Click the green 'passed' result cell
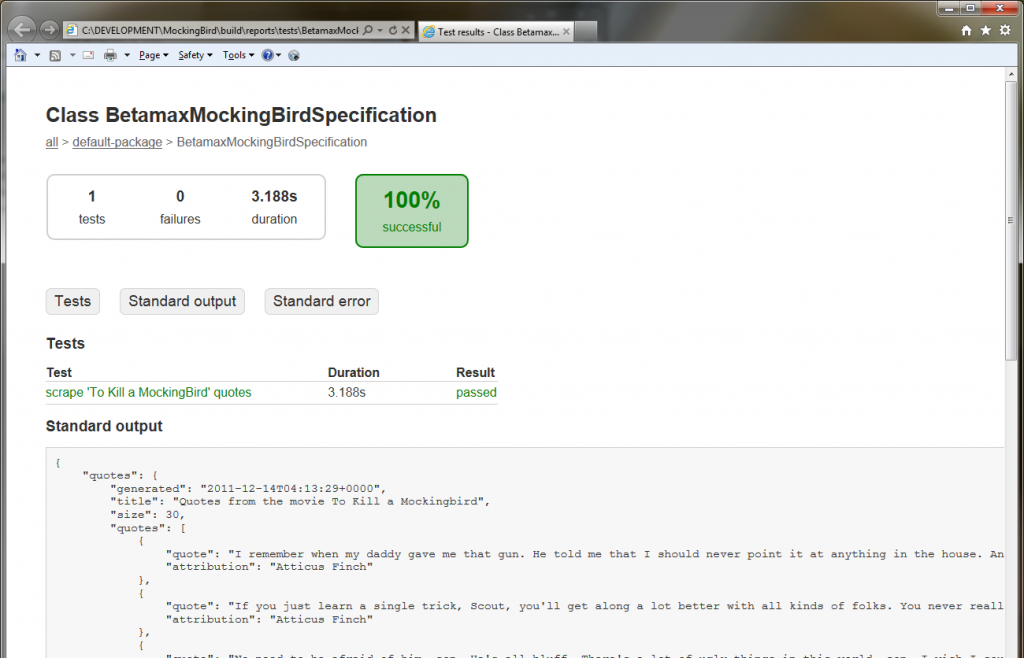 point(476,392)
